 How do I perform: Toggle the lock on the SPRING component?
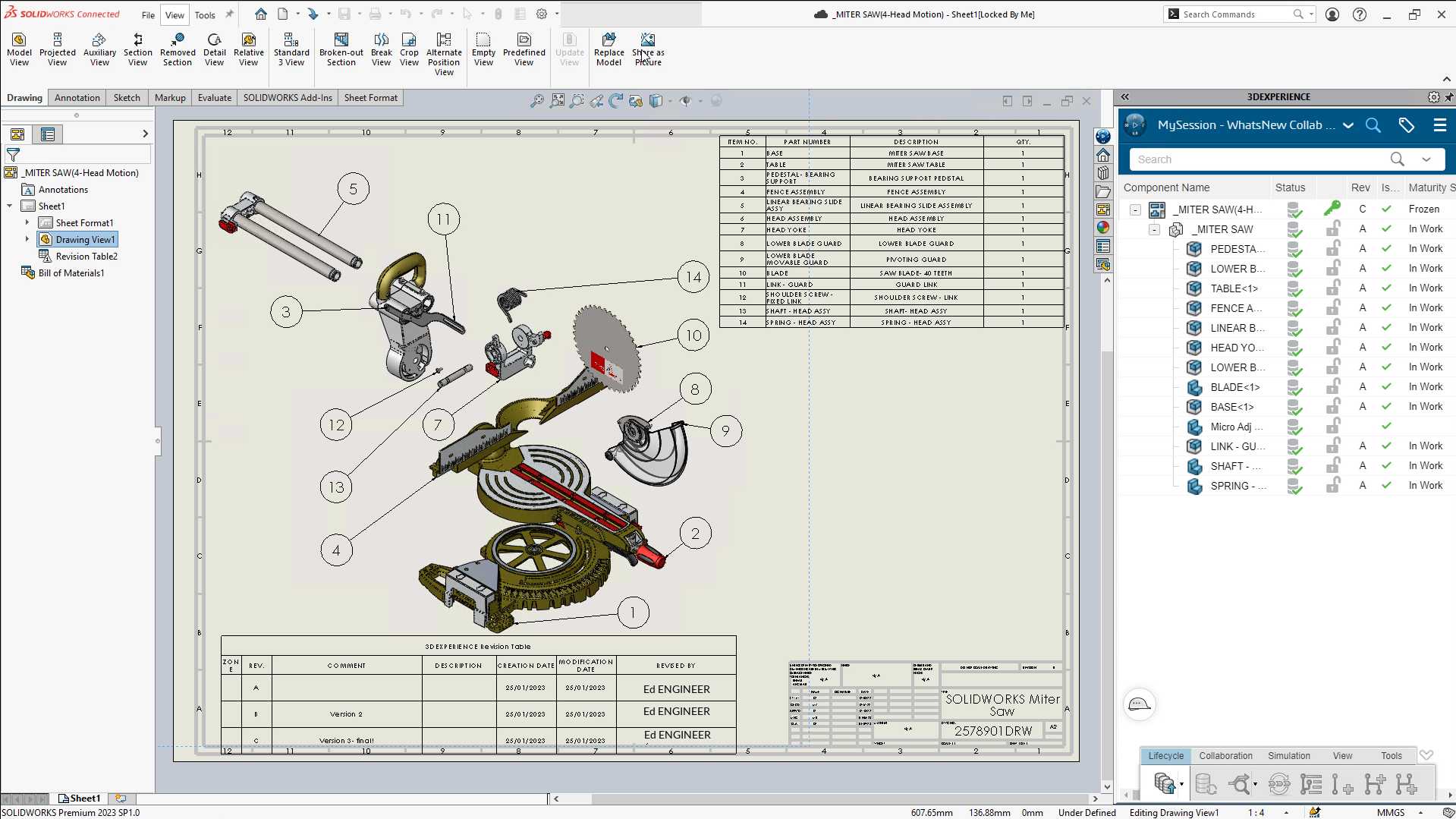[1333, 484]
